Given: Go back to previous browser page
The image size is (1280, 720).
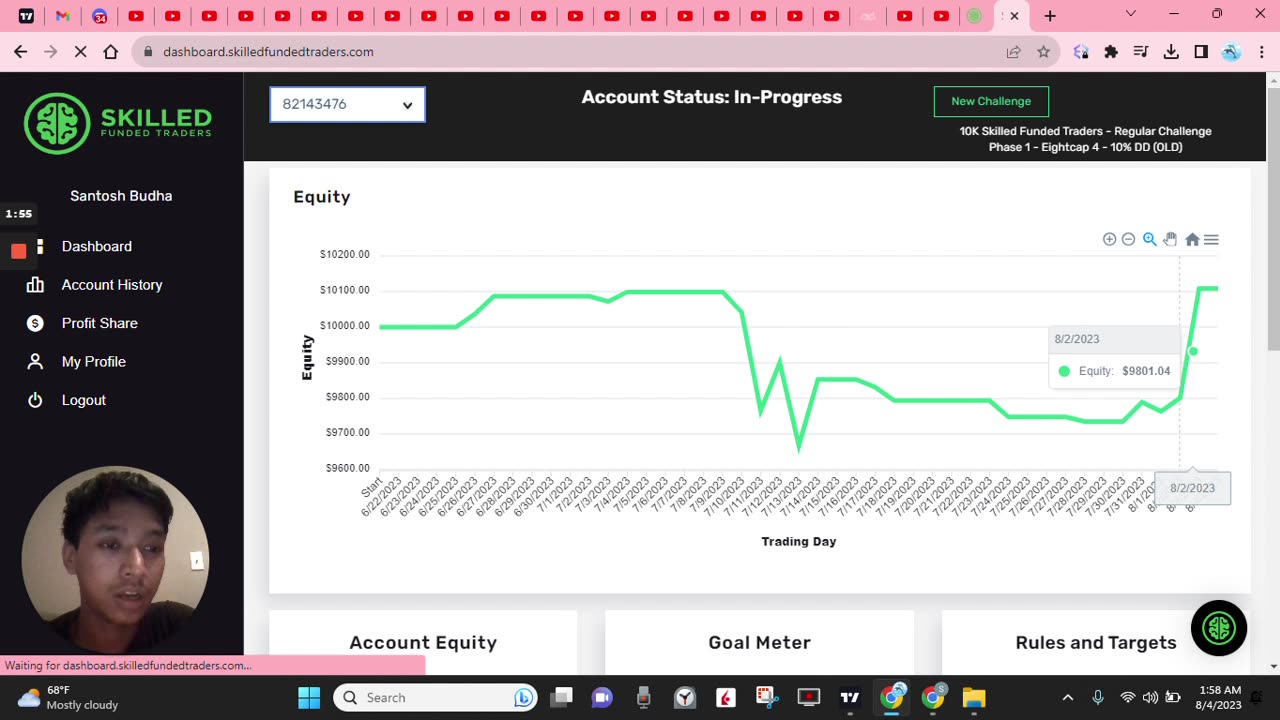Looking at the screenshot, I should click(21, 52).
